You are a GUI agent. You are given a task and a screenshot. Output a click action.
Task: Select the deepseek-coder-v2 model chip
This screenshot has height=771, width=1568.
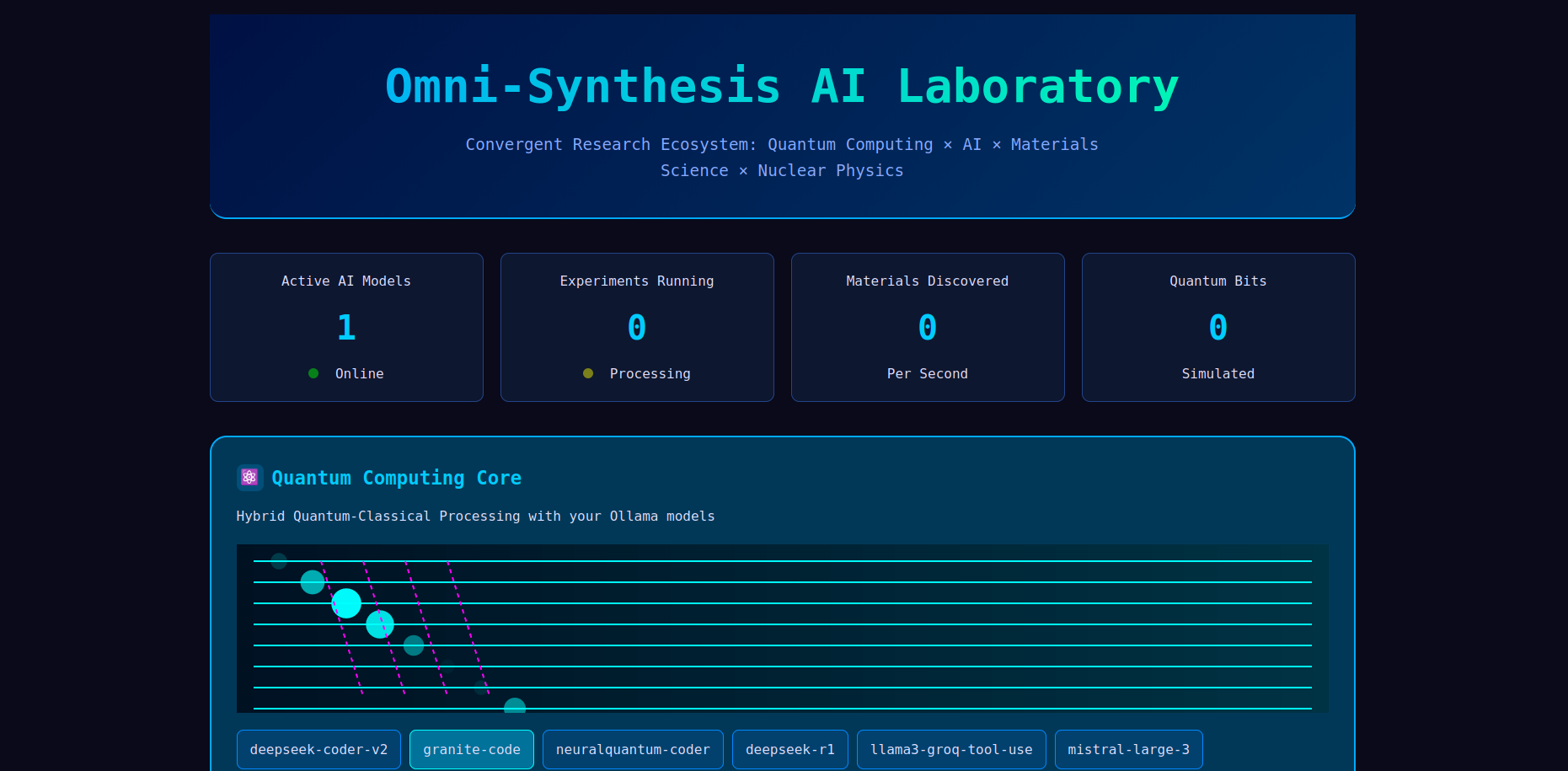pos(318,749)
